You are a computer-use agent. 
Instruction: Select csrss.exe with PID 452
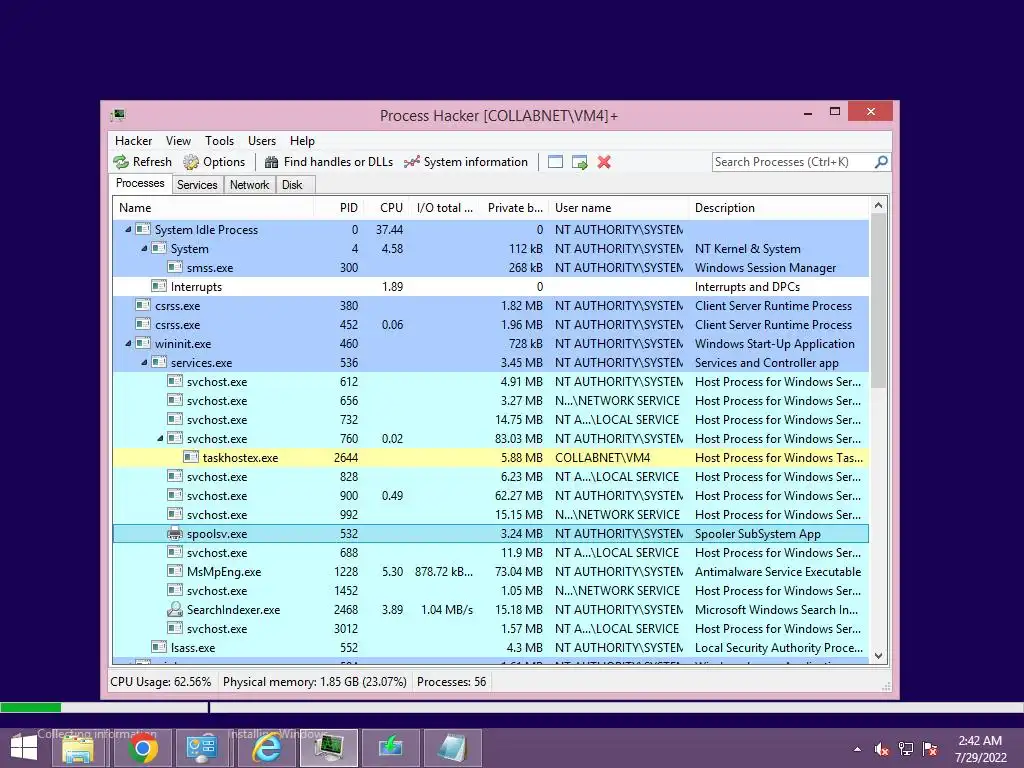point(491,325)
